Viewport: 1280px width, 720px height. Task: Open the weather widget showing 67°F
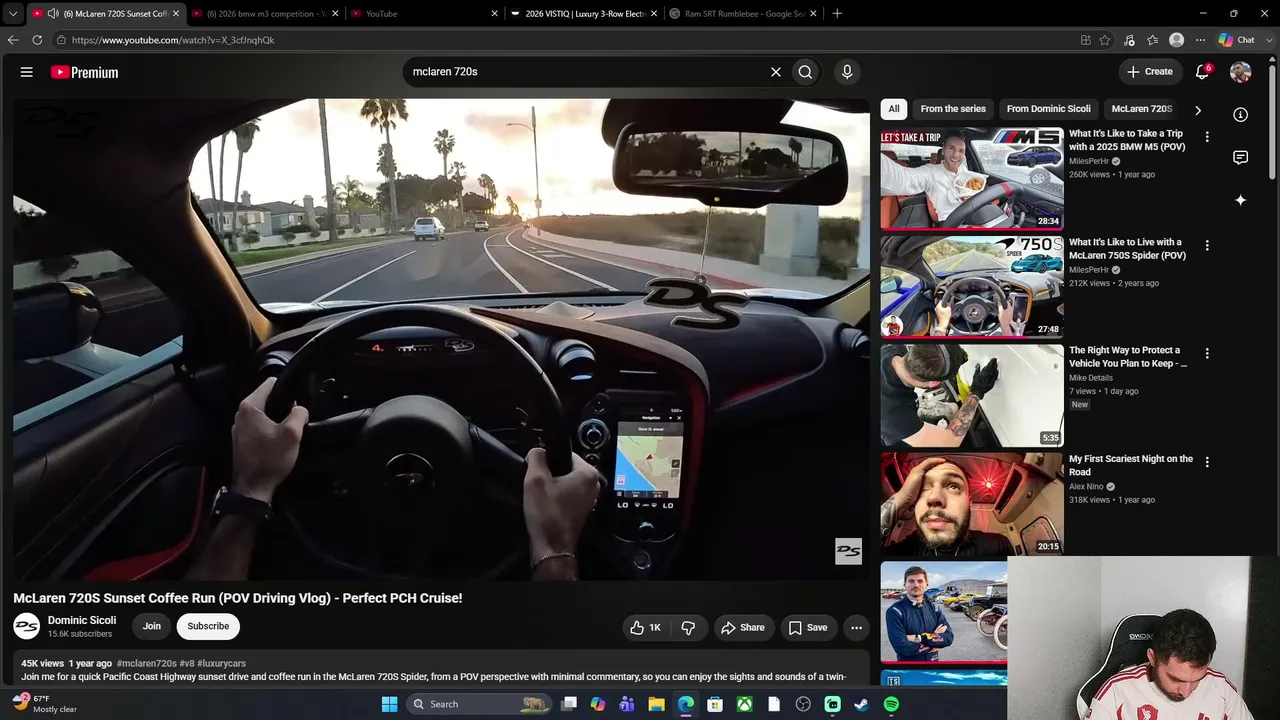point(45,704)
